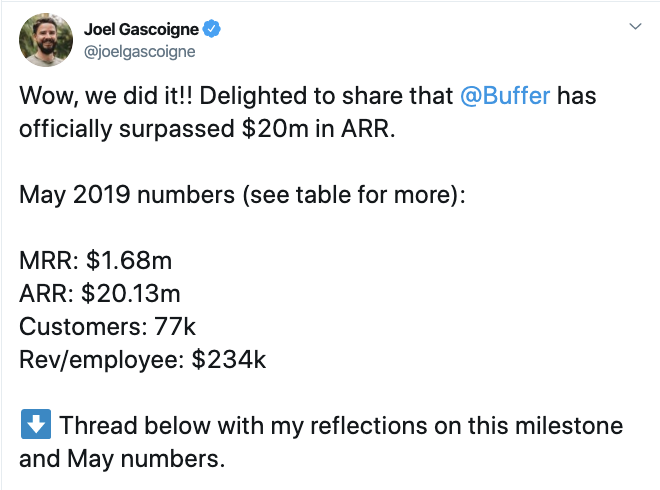Click the "and May numbers." closing line
The image size is (660, 490).
point(122,459)
